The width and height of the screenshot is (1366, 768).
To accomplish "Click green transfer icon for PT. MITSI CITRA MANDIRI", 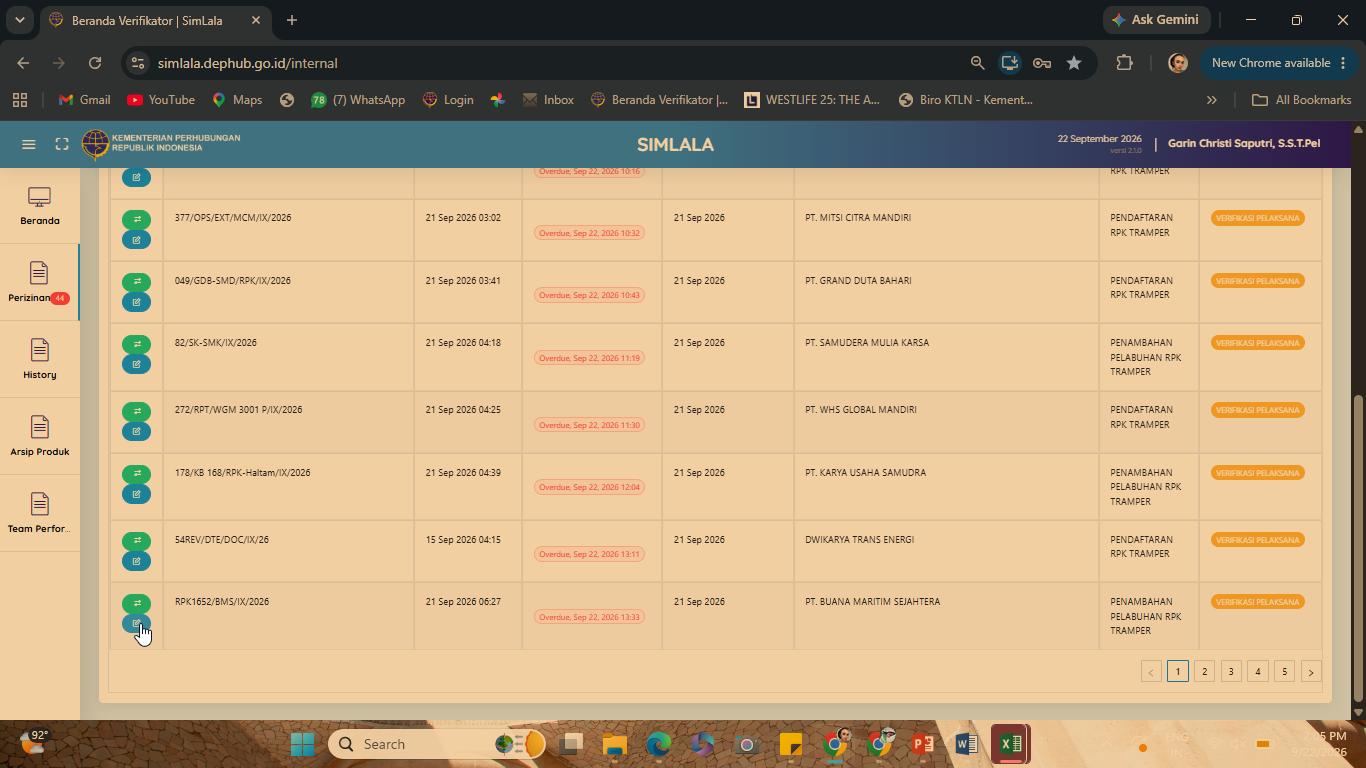I will 136,219.
